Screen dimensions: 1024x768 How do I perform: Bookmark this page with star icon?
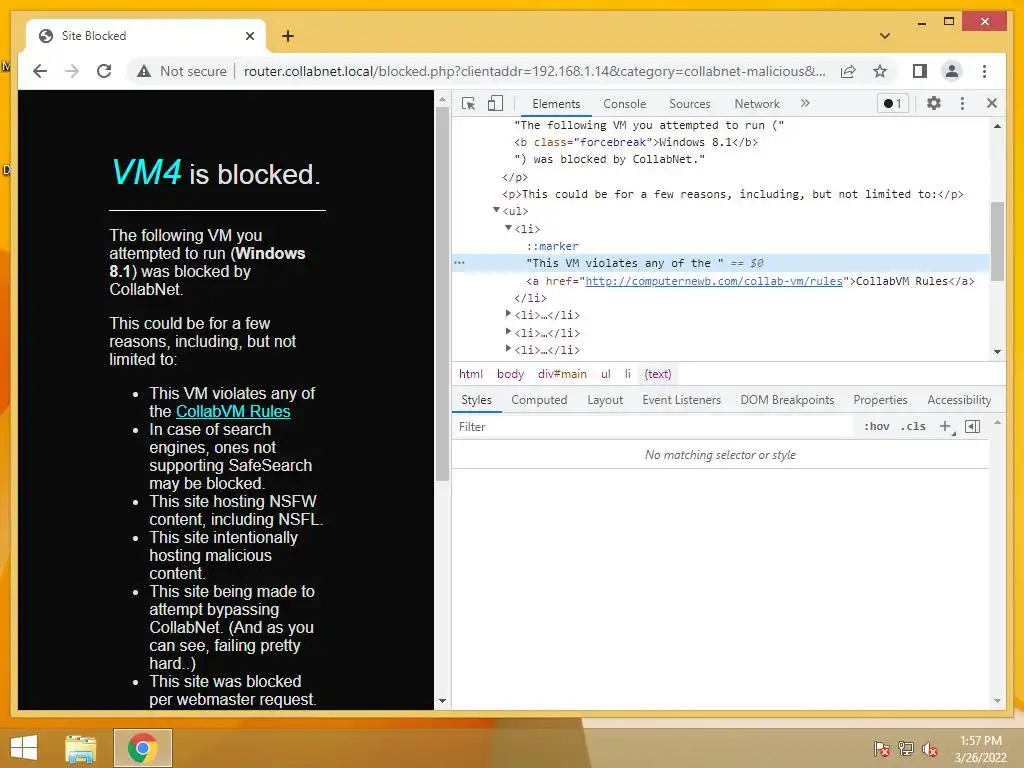(880, 71)
